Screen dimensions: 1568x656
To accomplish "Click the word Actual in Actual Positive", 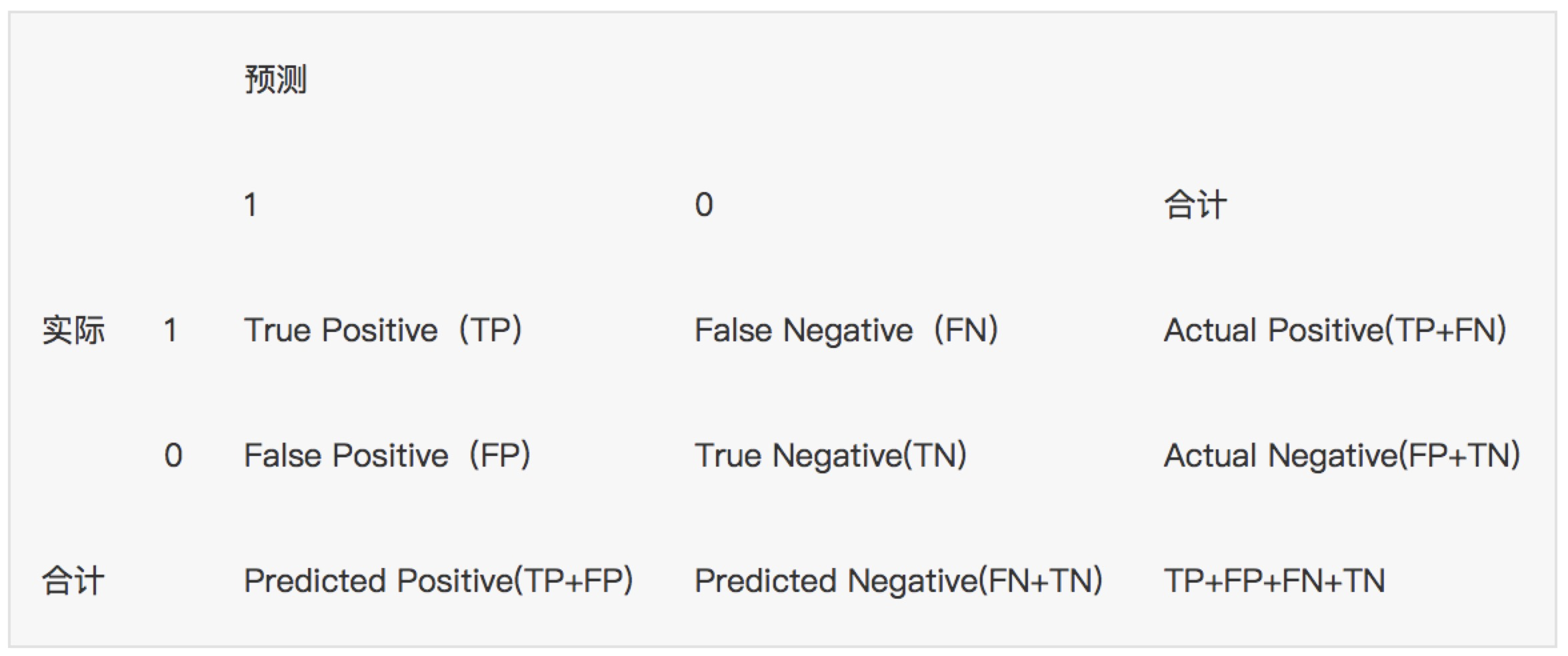I will (1211, 330).
